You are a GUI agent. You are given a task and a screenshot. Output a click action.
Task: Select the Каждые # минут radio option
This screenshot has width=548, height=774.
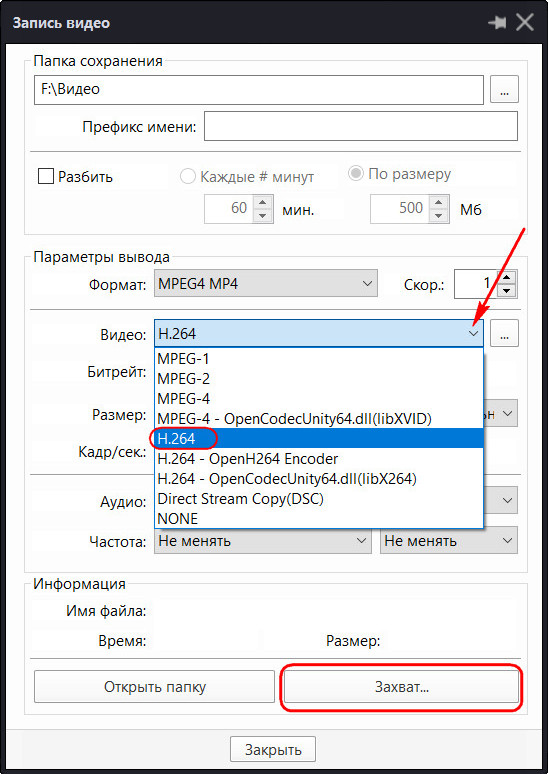click(x=188, y=176)
